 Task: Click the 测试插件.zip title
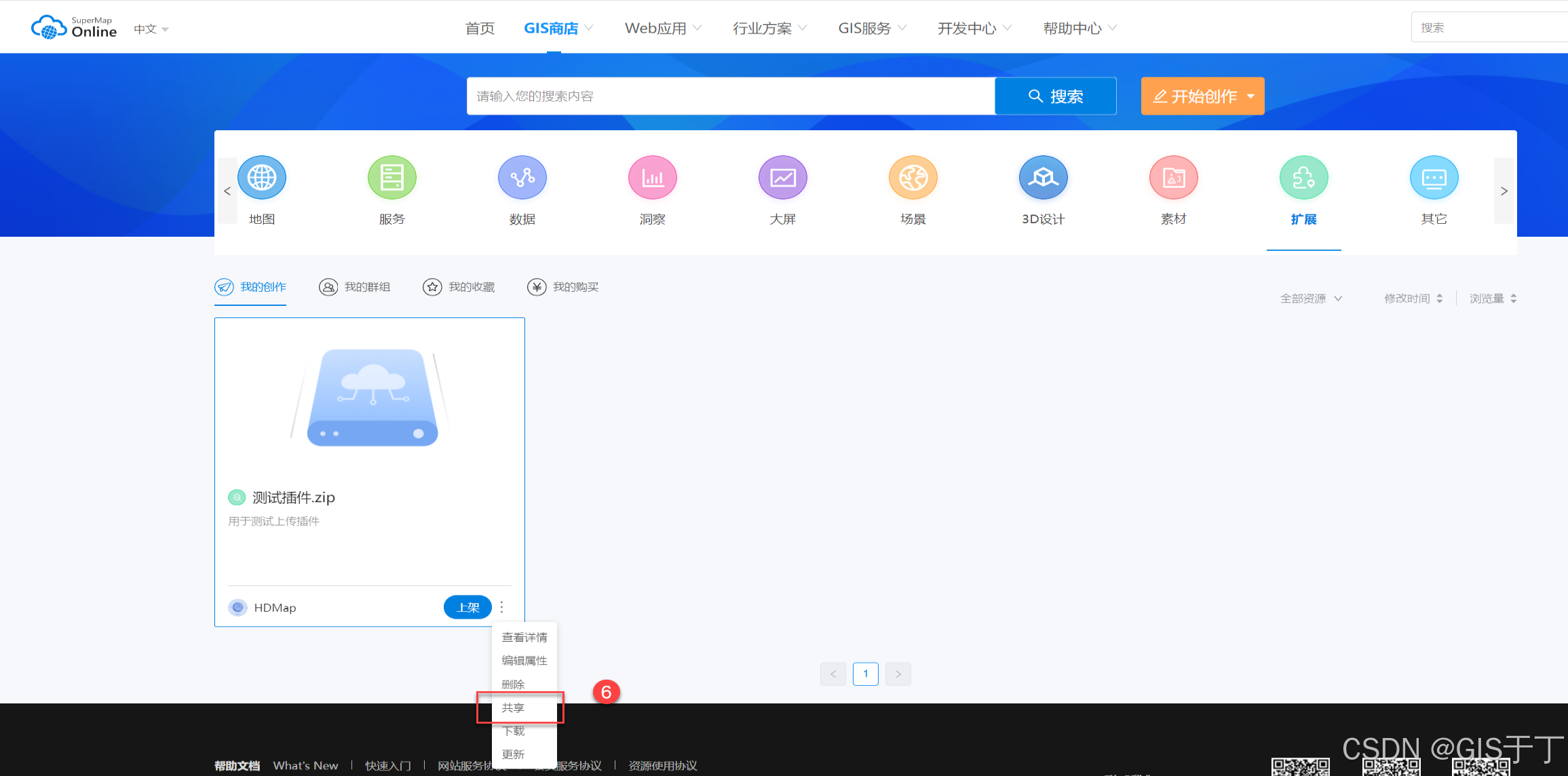[x=294, y=498]
